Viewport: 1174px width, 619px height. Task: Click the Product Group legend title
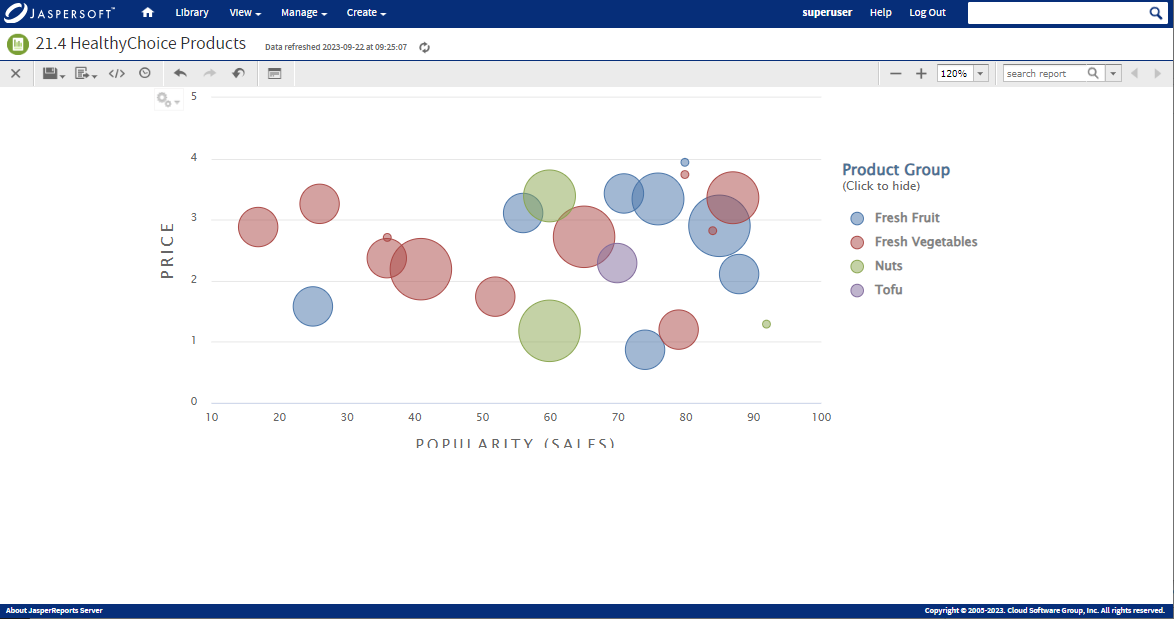coord(895,170)
